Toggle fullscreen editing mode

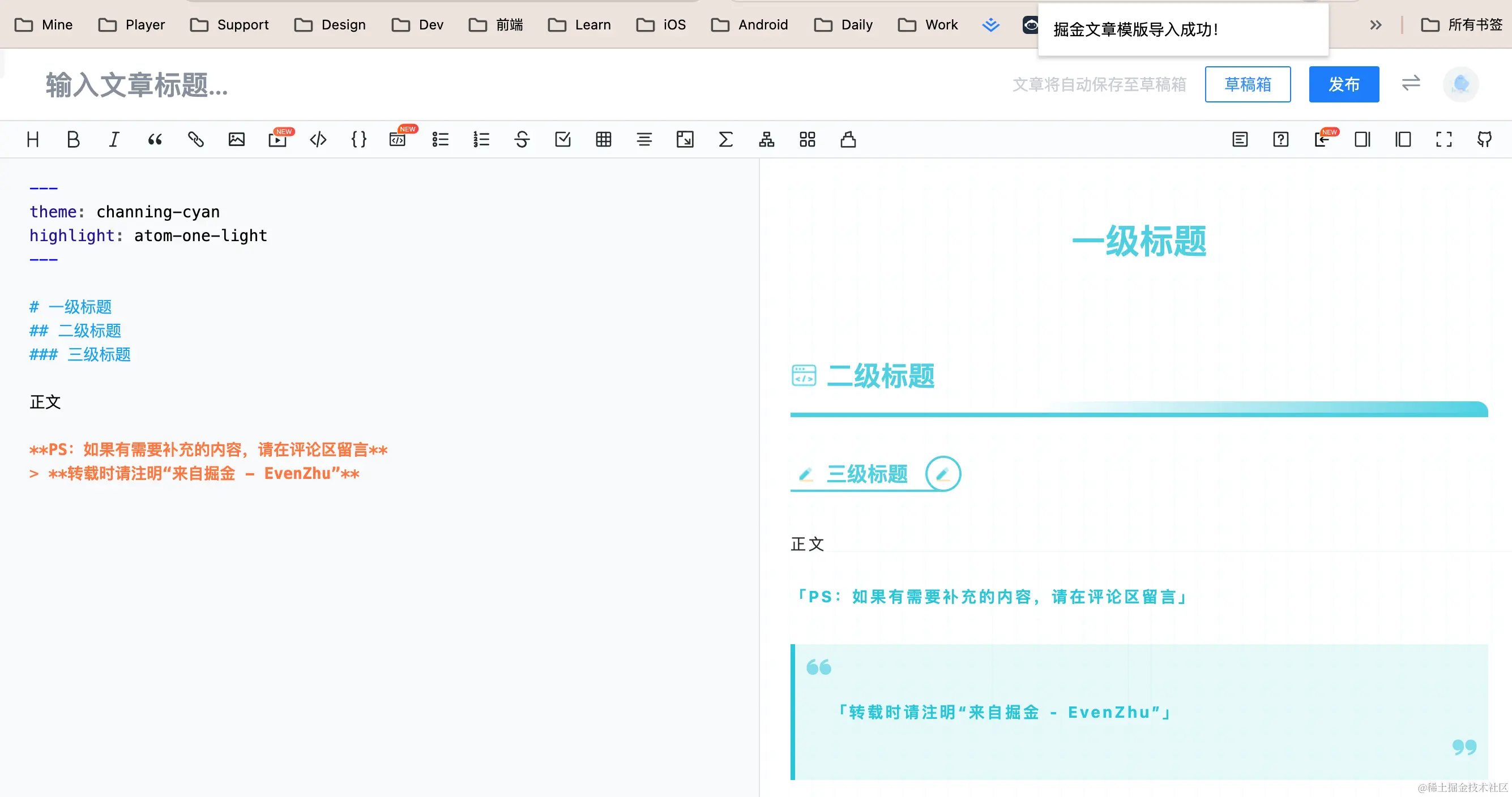coord(1444,140)
